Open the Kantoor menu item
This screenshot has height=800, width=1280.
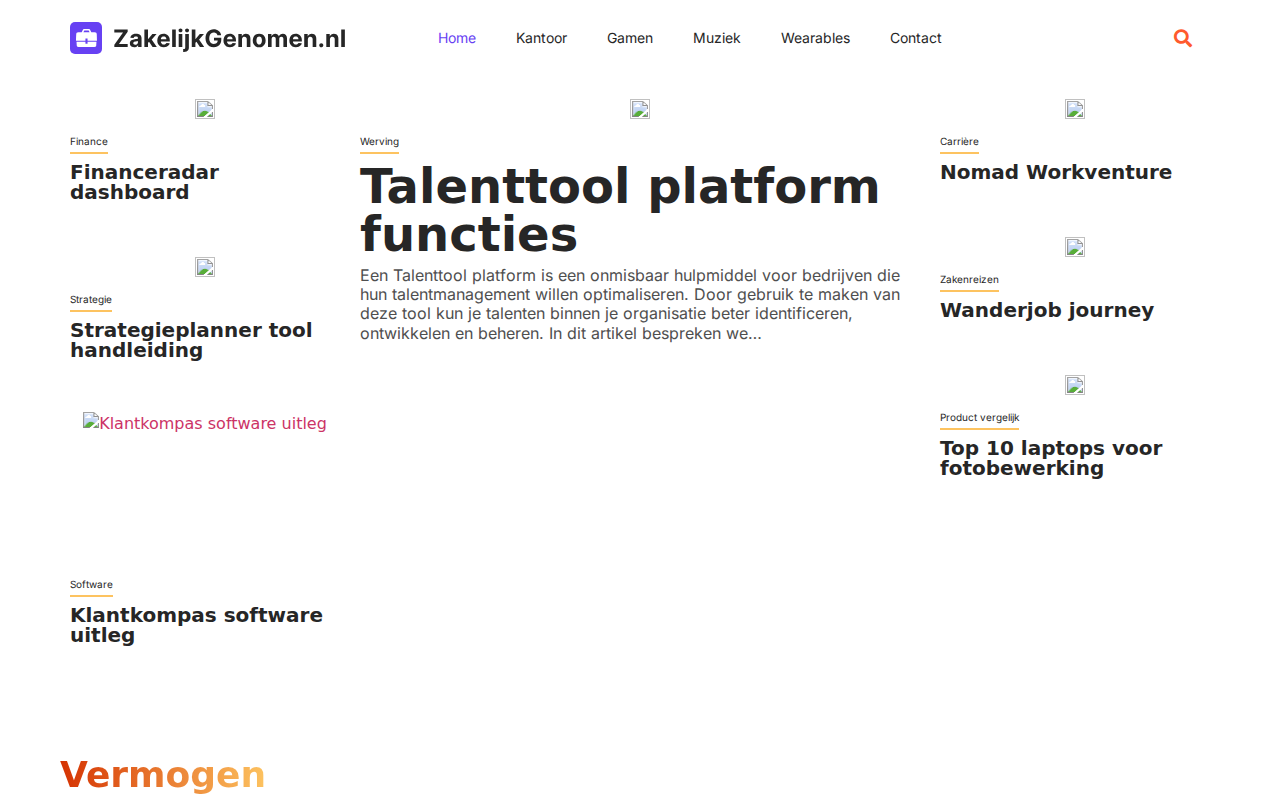[x=541, y=38]
